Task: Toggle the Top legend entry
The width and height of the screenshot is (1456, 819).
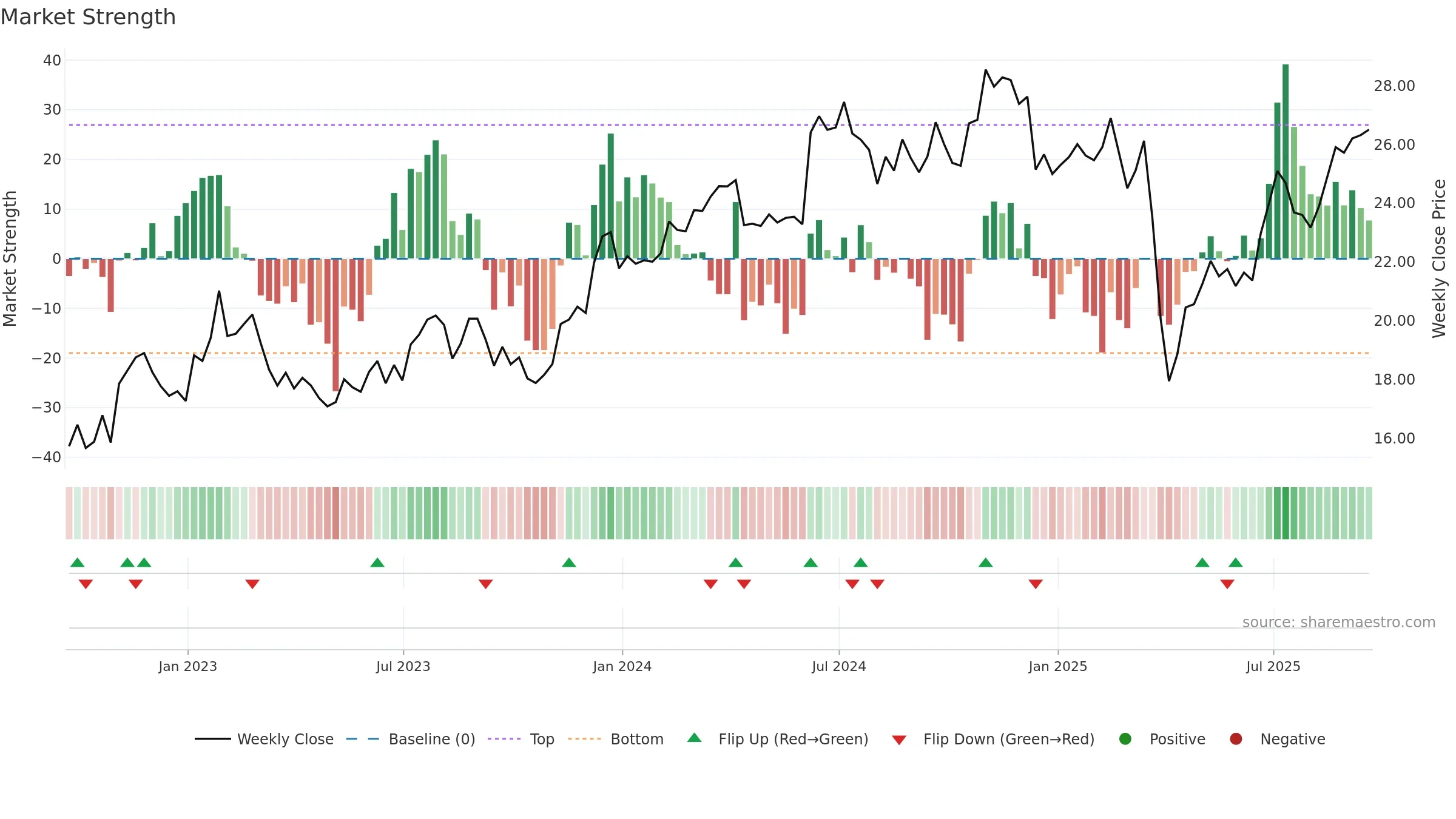Action: (521, 739)
